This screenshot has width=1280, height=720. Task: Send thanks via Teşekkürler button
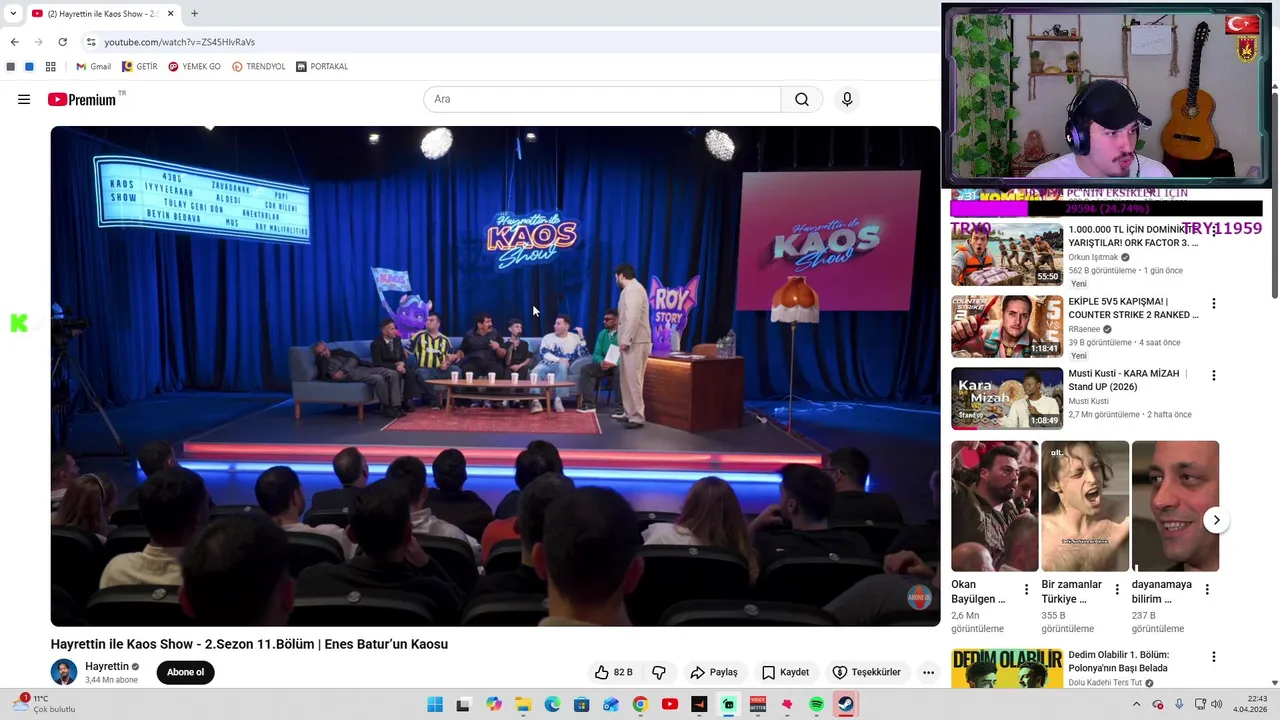[x=867, y=672]
